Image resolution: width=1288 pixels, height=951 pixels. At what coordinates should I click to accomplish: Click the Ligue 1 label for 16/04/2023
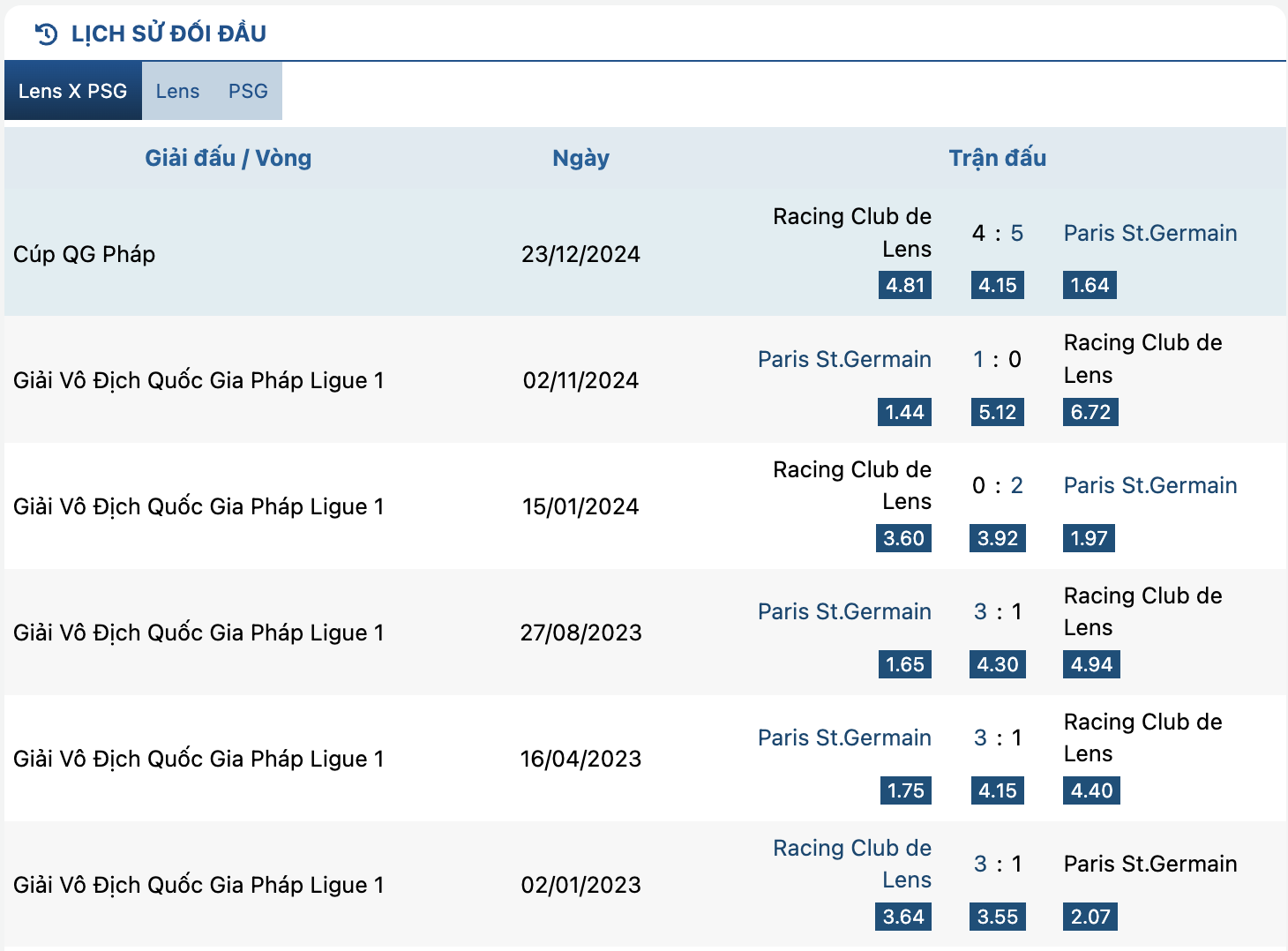(x=199, y=759)
